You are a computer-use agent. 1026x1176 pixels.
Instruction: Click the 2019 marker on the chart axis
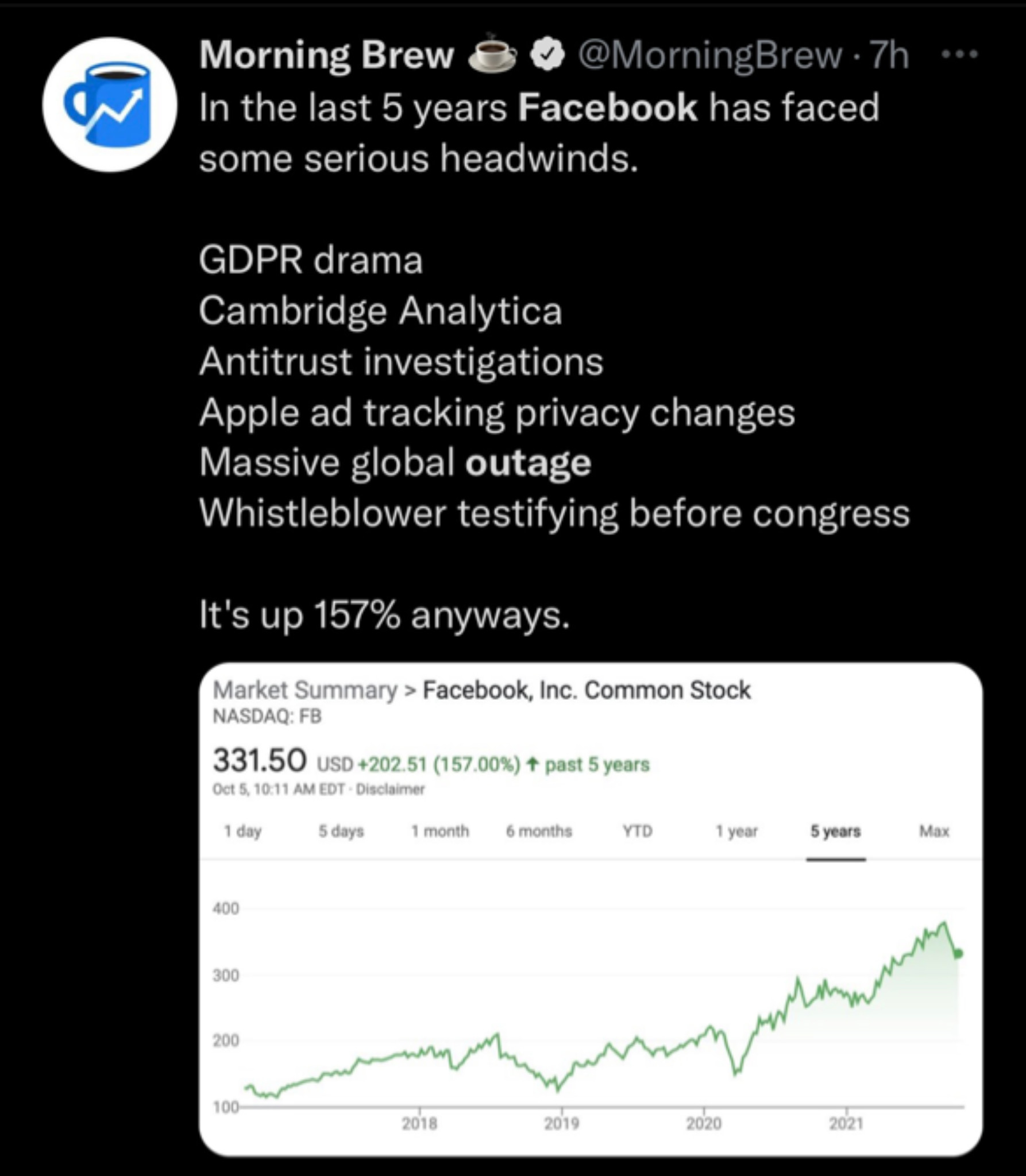561,1123
